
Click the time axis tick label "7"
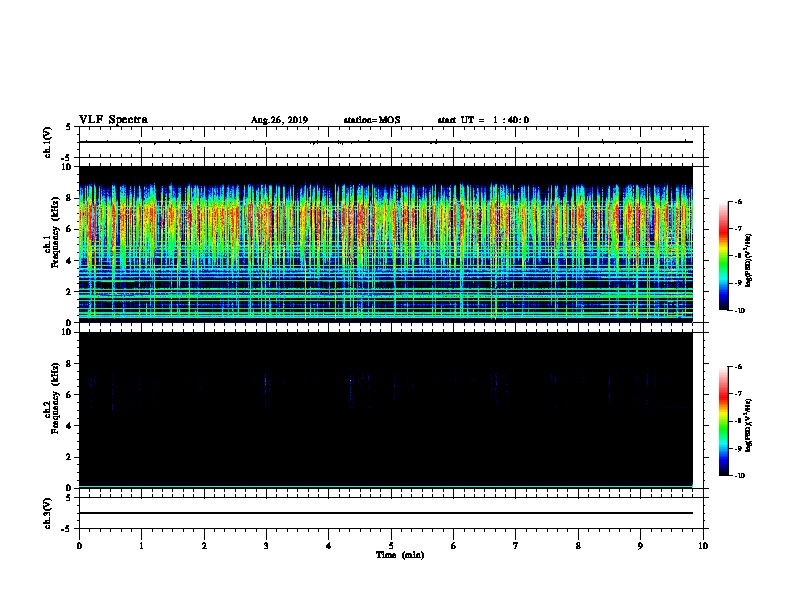(x=516, y=546)
